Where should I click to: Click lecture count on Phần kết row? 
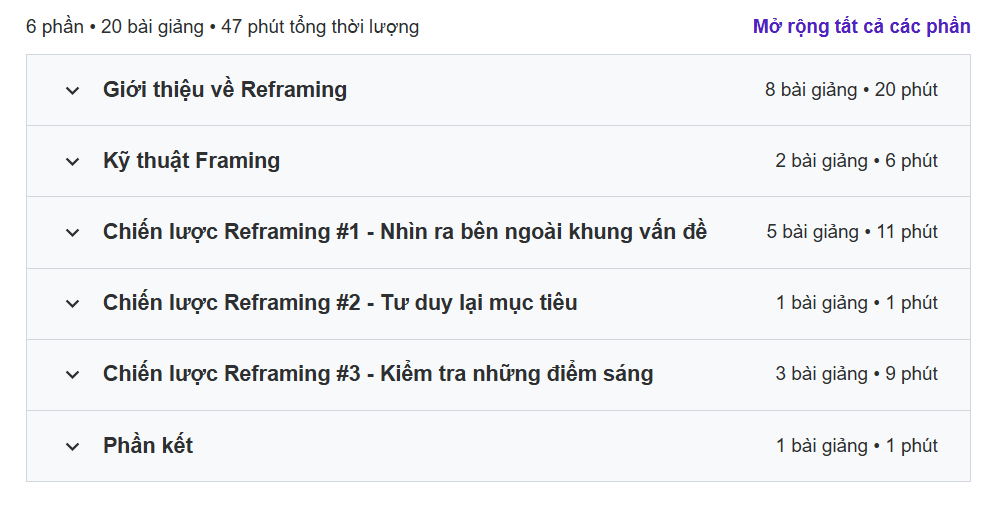pos(856,446)
